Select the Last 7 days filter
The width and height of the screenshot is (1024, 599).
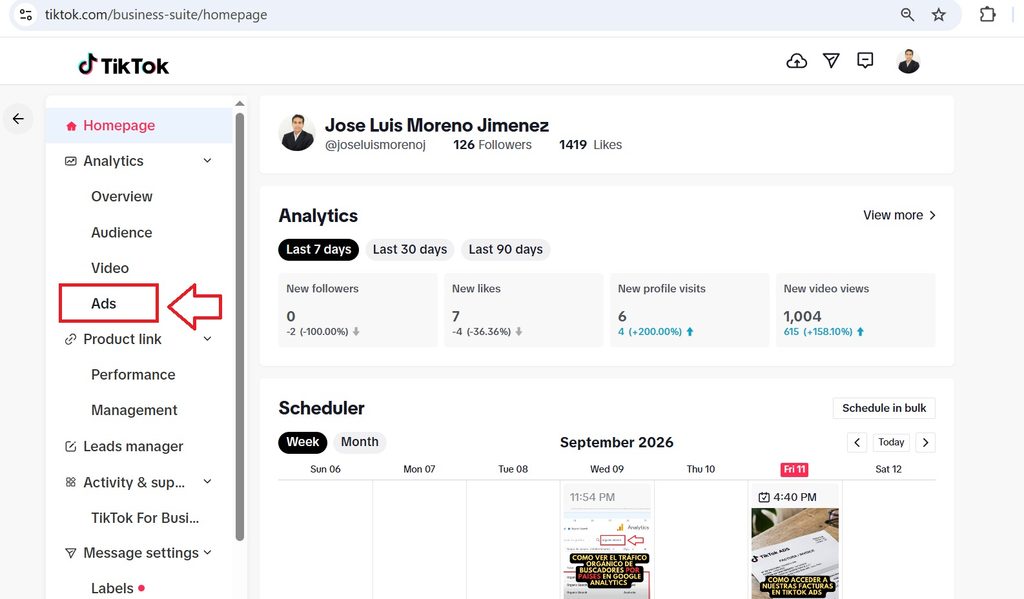[319, 250]
